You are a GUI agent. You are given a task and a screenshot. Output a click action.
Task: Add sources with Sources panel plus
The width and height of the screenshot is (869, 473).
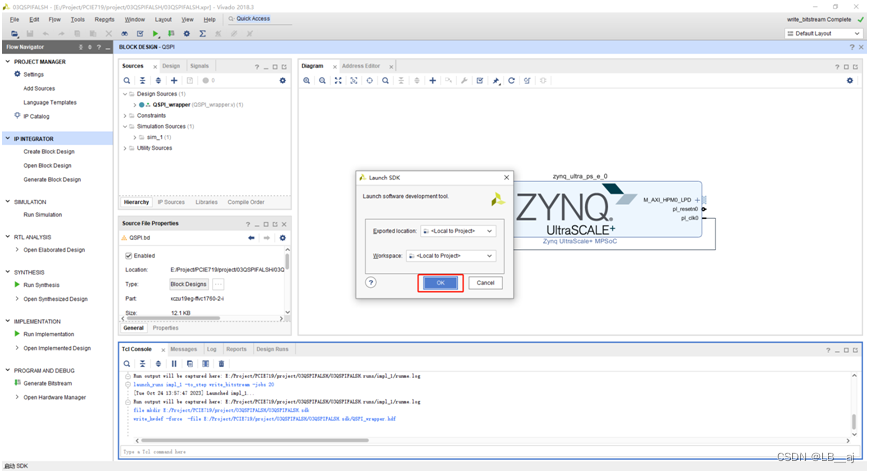pos(174,80)
